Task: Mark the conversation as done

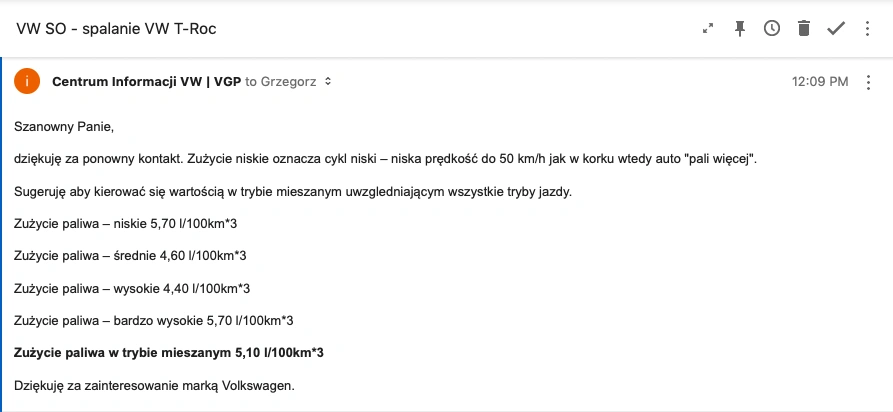Action: (835, 28)
